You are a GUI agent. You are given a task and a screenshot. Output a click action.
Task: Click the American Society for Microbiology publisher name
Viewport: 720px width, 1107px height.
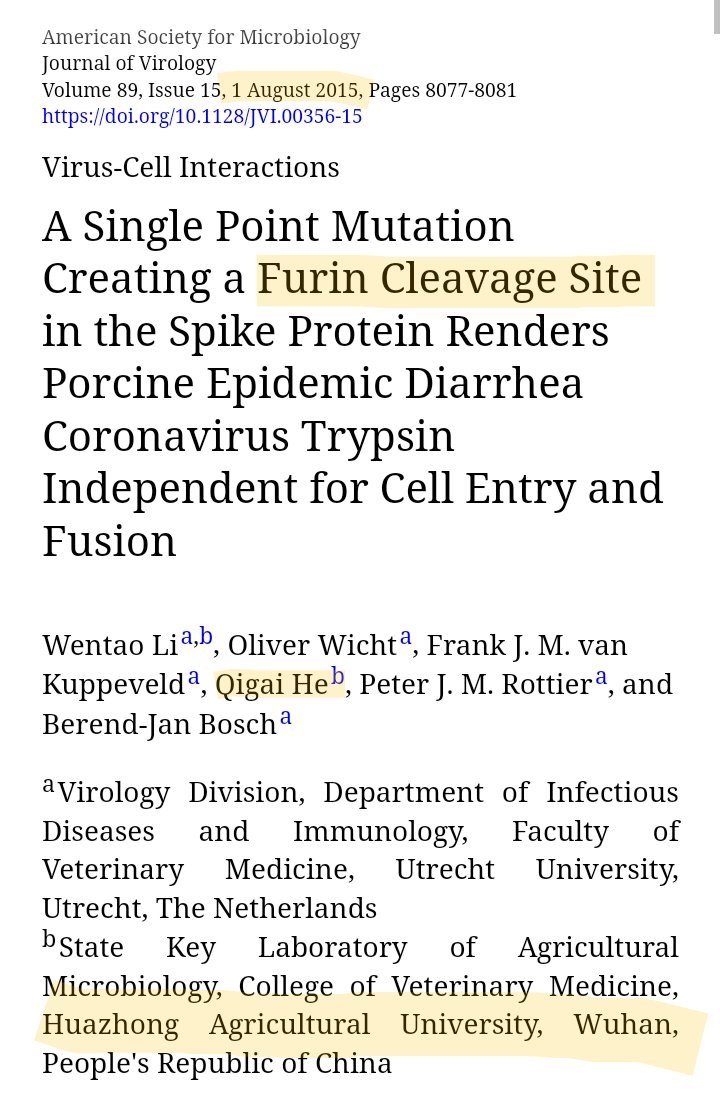(201, 38)
